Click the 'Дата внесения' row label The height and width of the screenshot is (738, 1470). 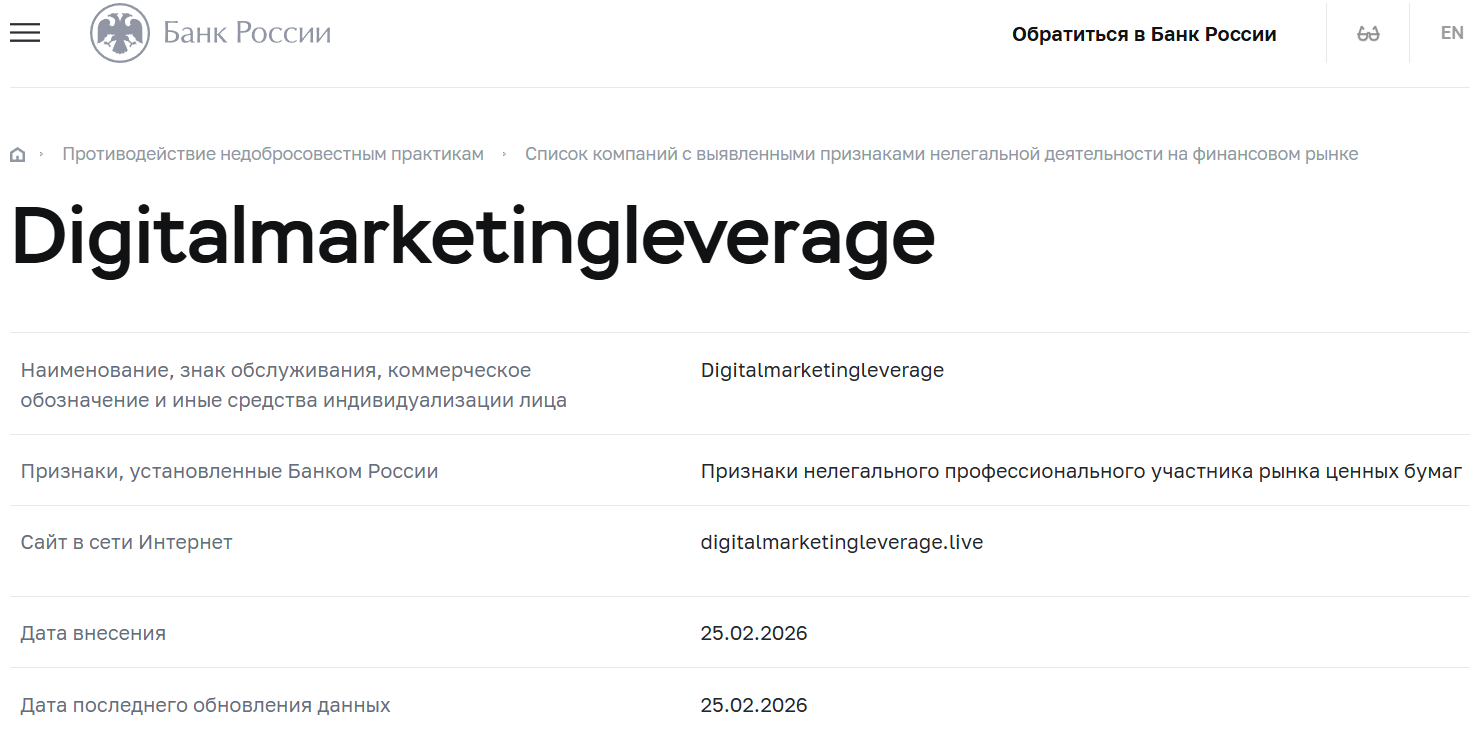(94, 632)
